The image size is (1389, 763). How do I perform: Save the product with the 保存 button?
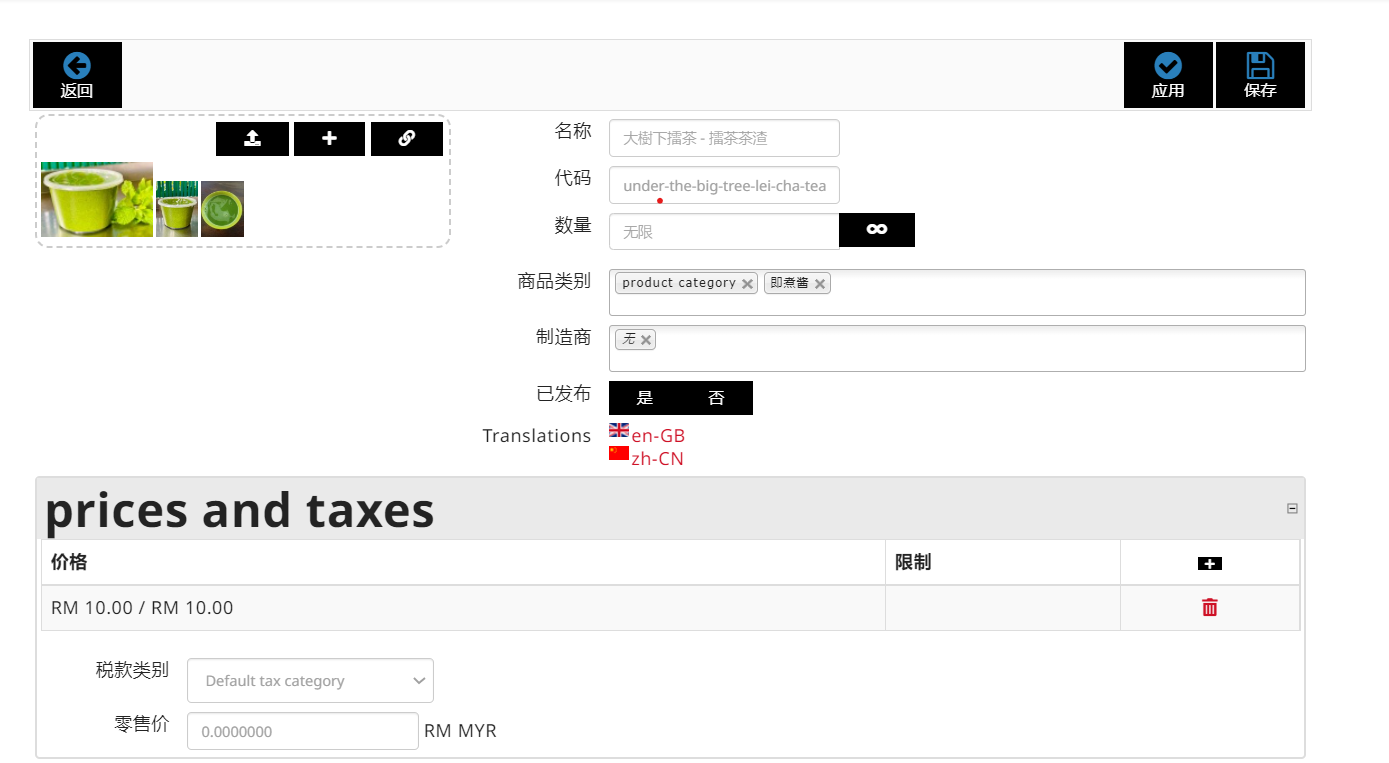click(1260, 75)
